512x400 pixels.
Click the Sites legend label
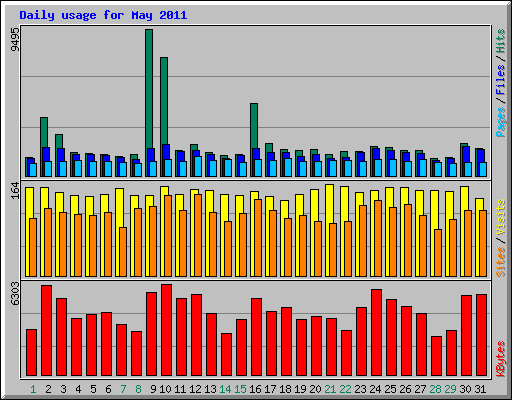point(501,262)
